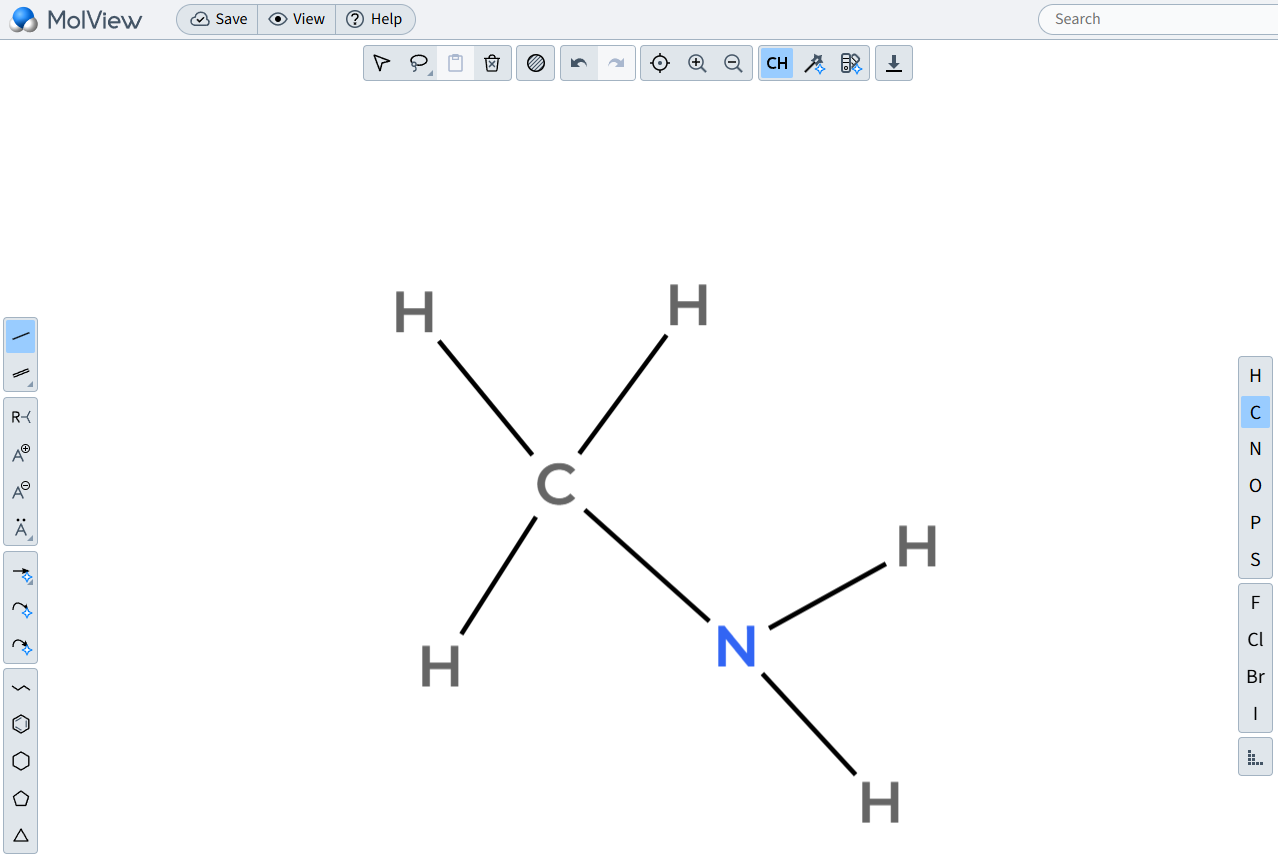Zoom out of the canvas
Image resolution: width=1278 pixels, height=862 pixels.
733,63
